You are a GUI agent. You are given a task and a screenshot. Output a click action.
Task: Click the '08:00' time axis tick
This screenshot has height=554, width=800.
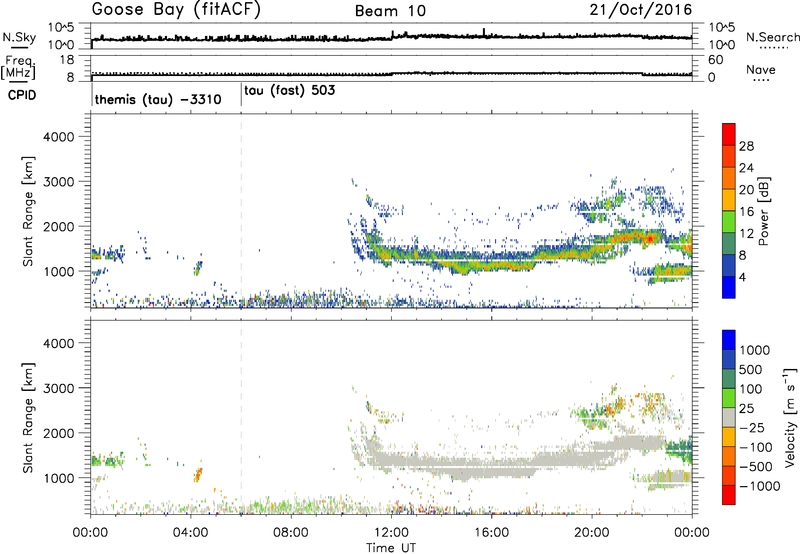click(291, 533)
